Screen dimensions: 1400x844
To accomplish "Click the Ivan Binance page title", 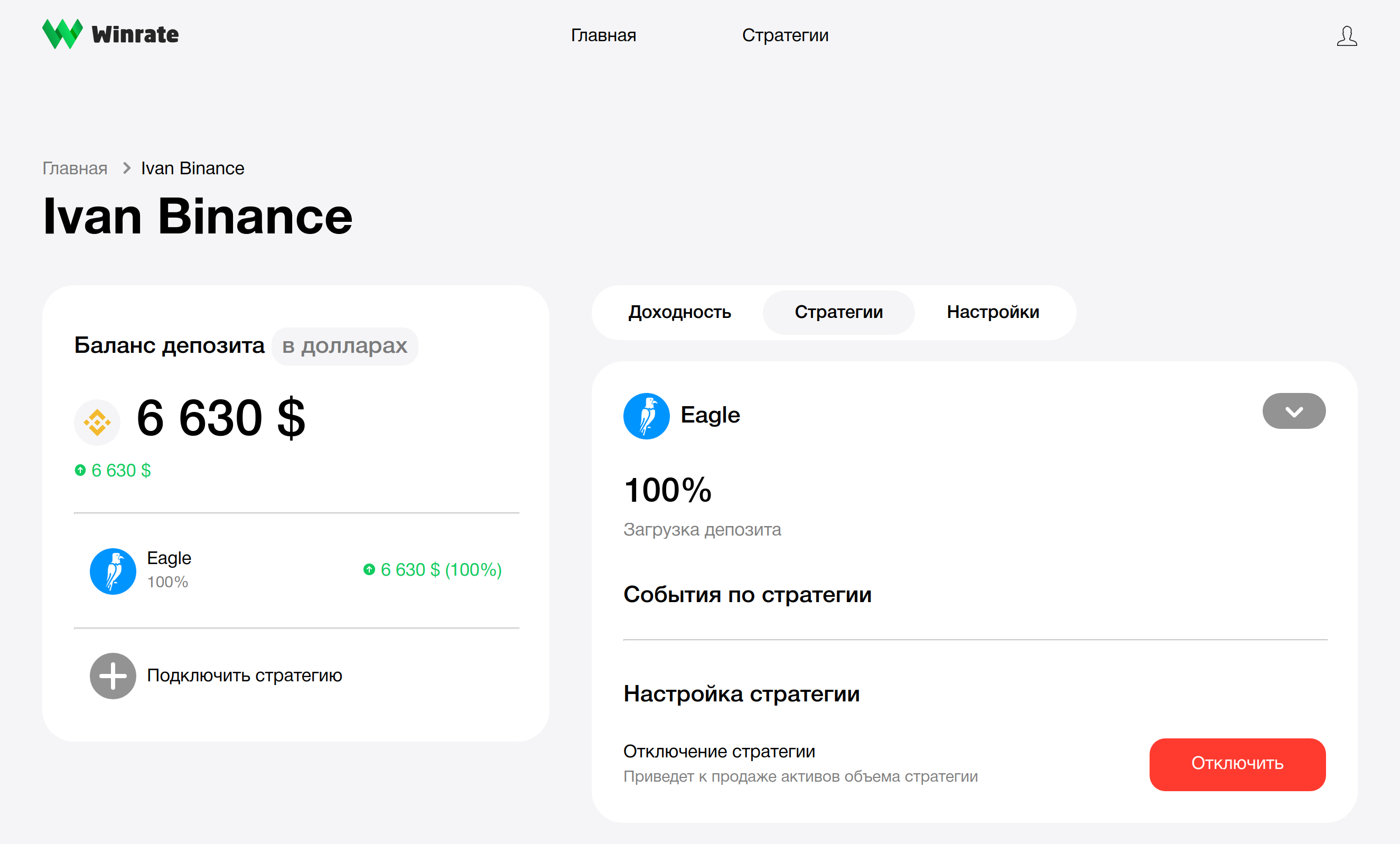I will [198, 217].
